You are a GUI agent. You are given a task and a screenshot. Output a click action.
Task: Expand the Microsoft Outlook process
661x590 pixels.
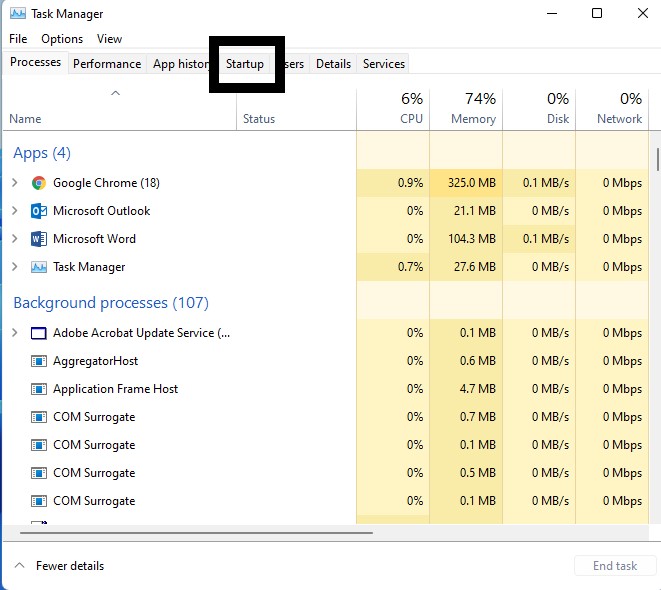15,210
